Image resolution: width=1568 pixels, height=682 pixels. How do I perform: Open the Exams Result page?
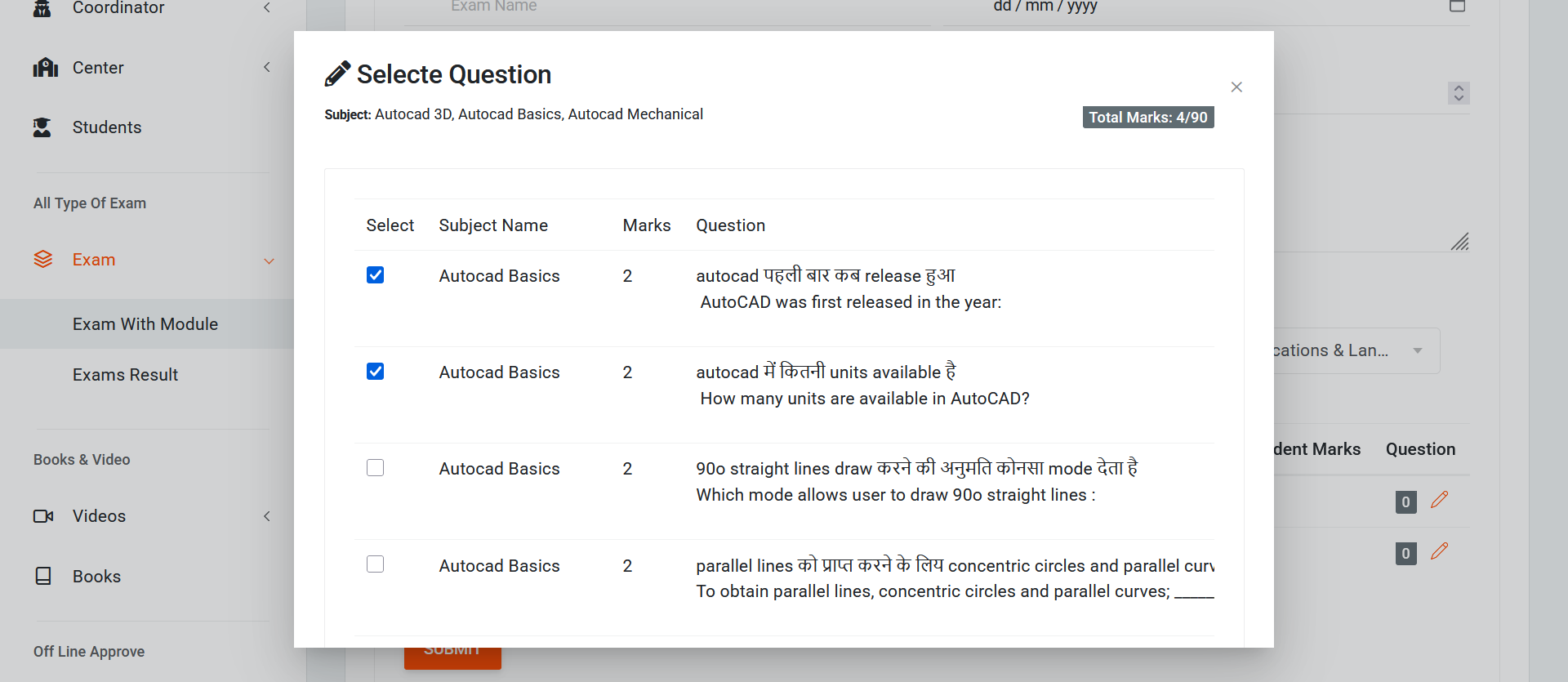click(x=125, y=375)
